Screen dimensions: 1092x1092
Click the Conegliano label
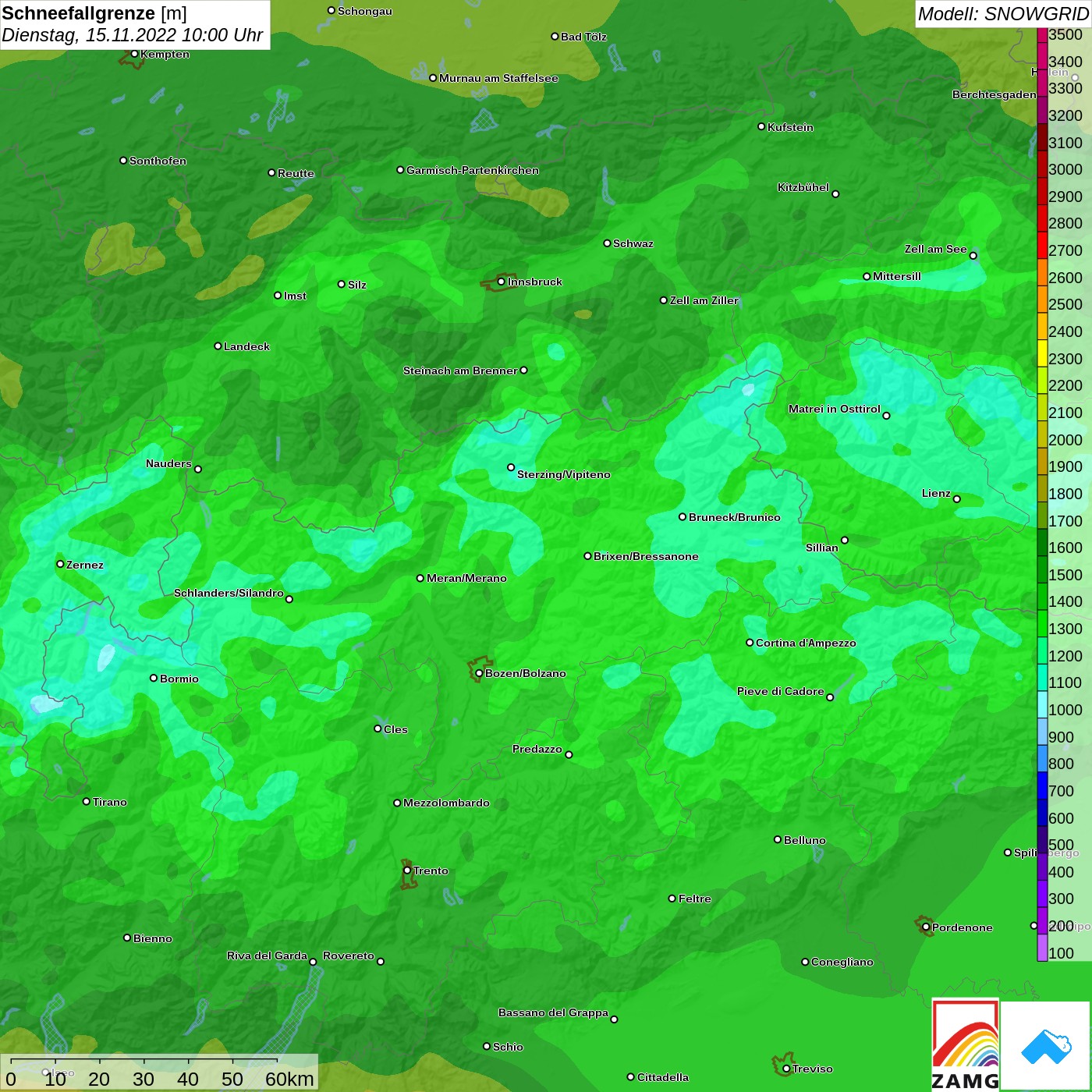842,962
